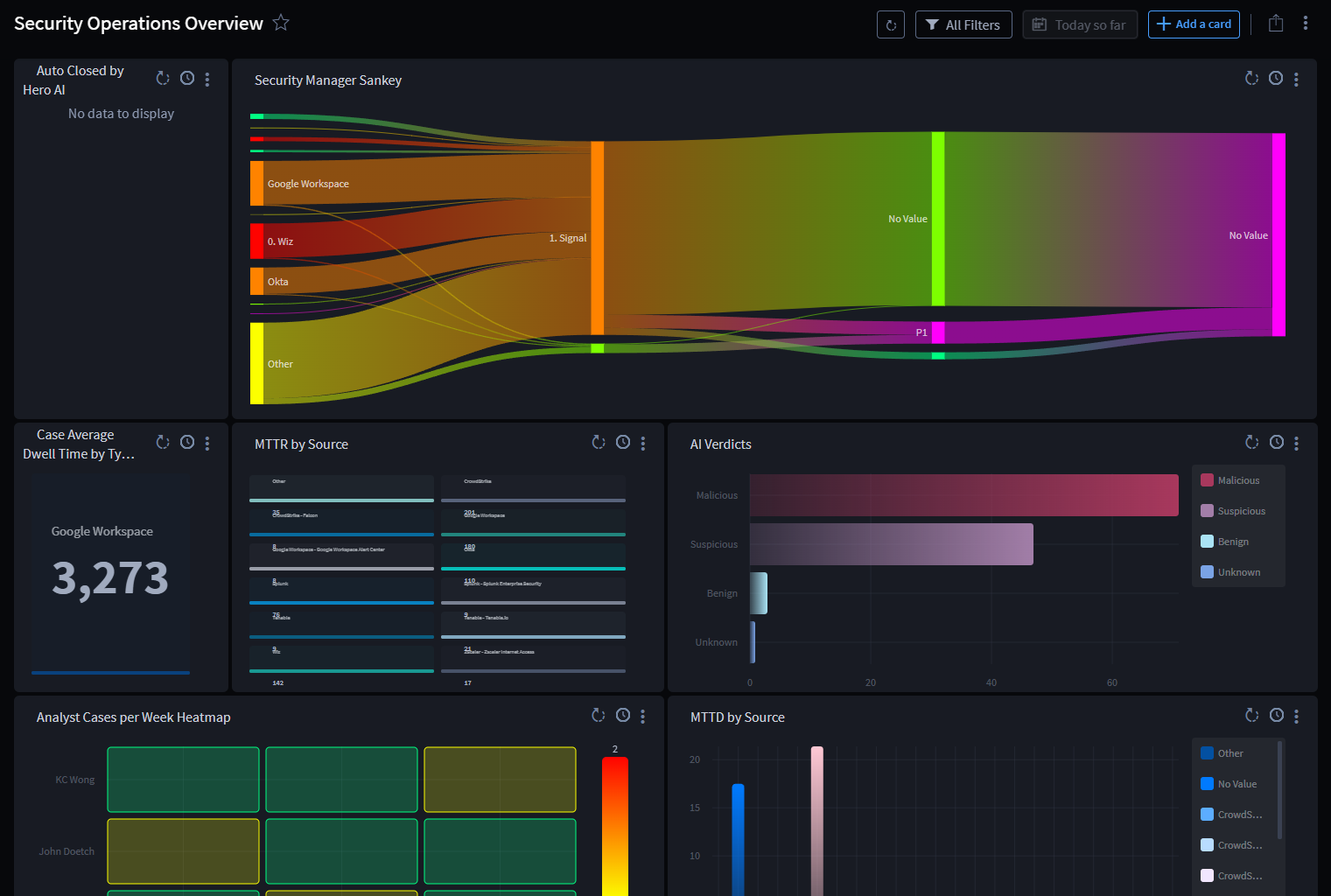Open Case Average Dwell Time card menu
Viewport: 1331px width, 896px height.
click(x=207, y=444)
